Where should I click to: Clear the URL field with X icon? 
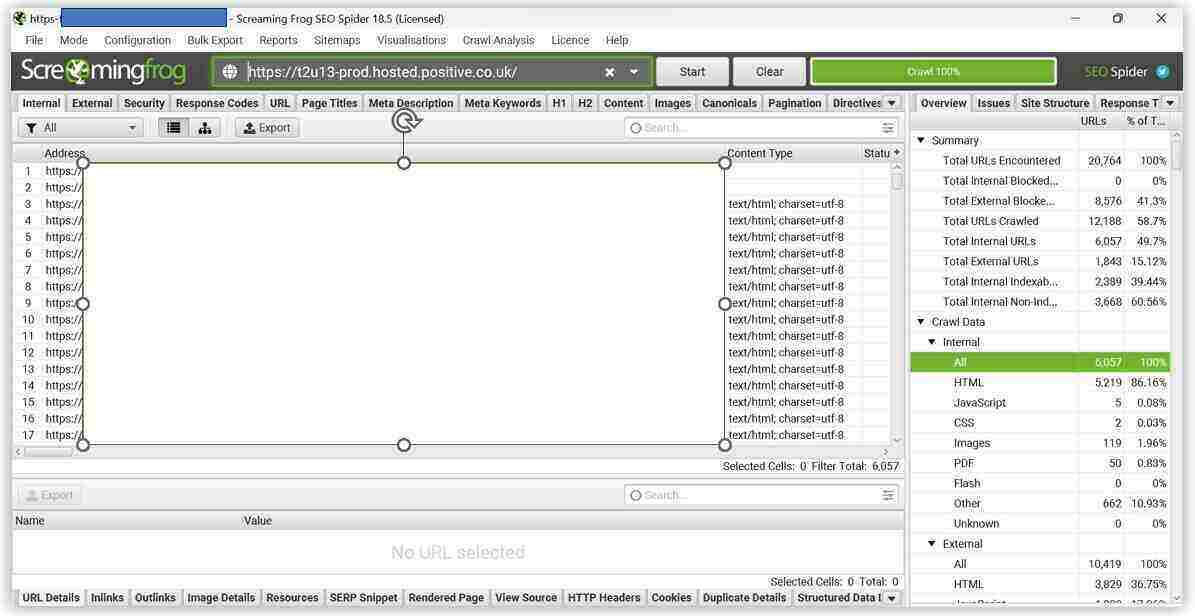pyautogui.click(x=610, y=72)
